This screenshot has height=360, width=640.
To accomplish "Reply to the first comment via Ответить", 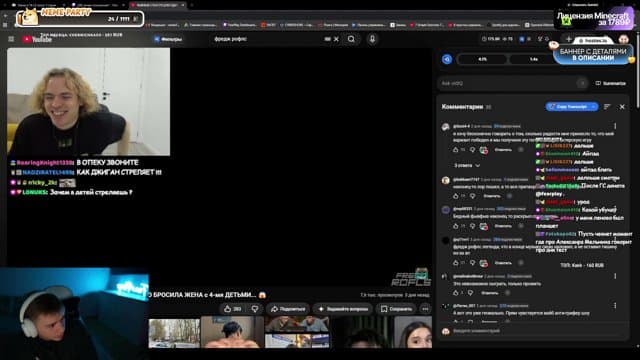I will pyautogui.click(x=503, y=150).
